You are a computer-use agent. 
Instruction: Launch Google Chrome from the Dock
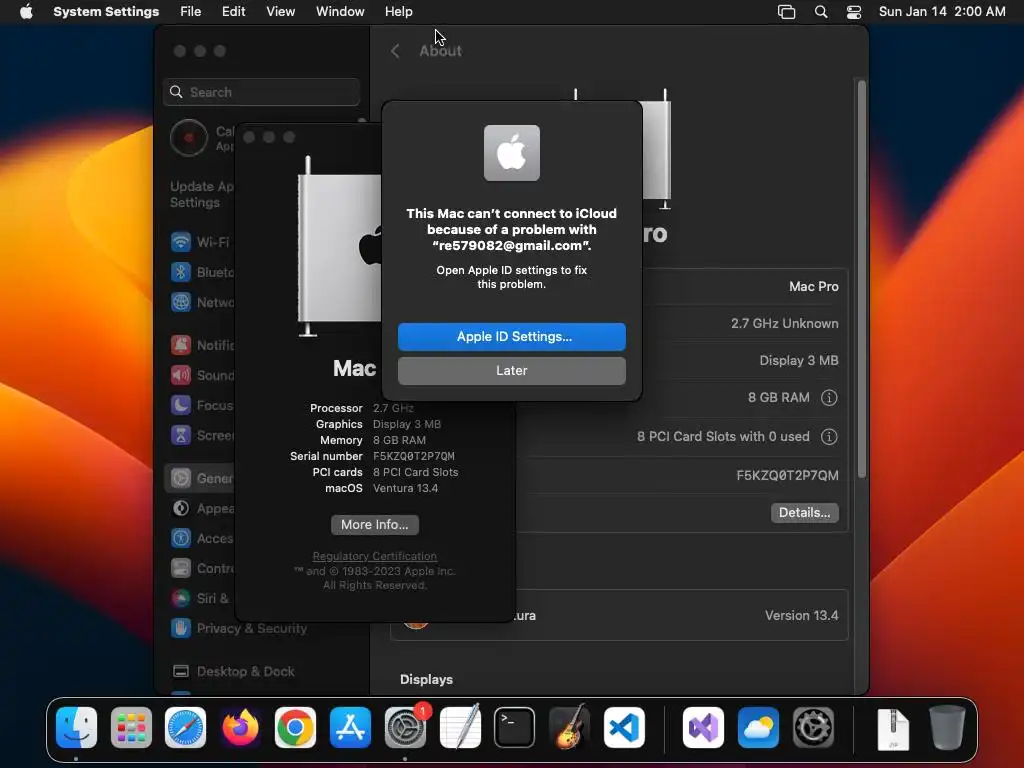[x=295, y=727]
